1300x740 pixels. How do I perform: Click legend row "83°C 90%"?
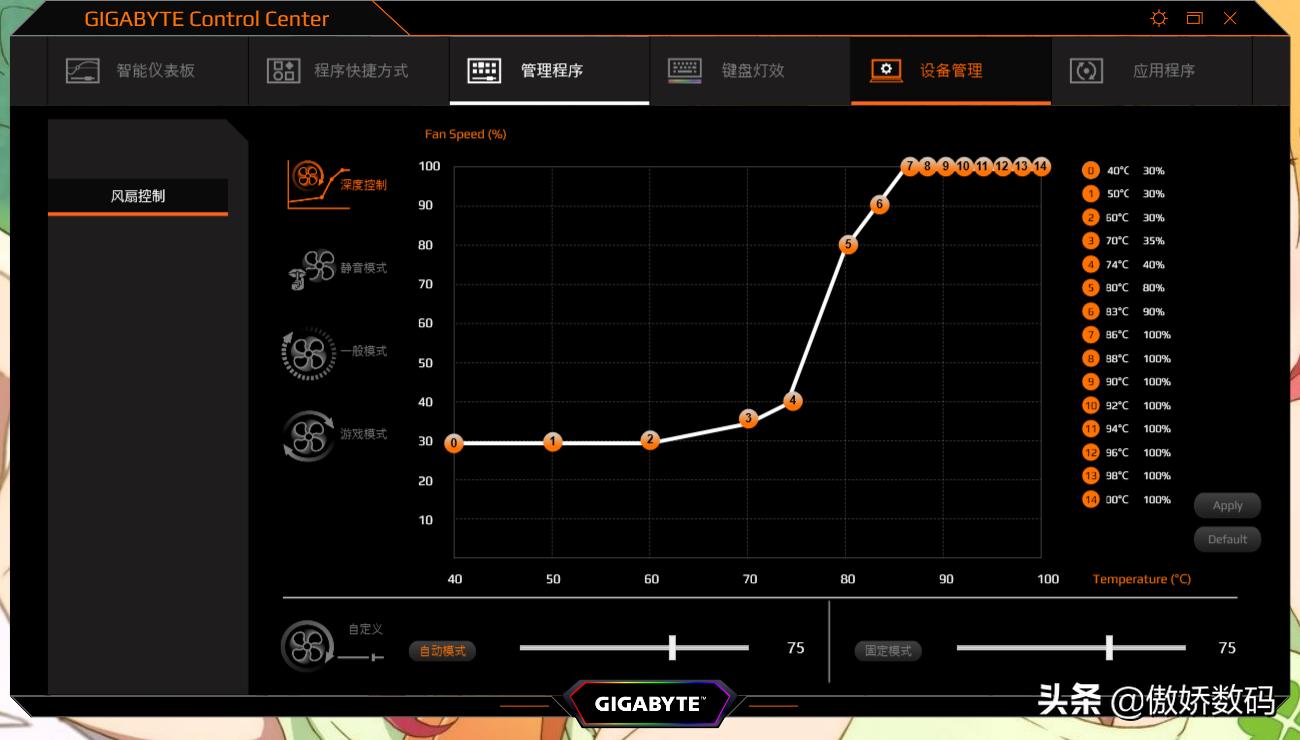click(1124, 312)
